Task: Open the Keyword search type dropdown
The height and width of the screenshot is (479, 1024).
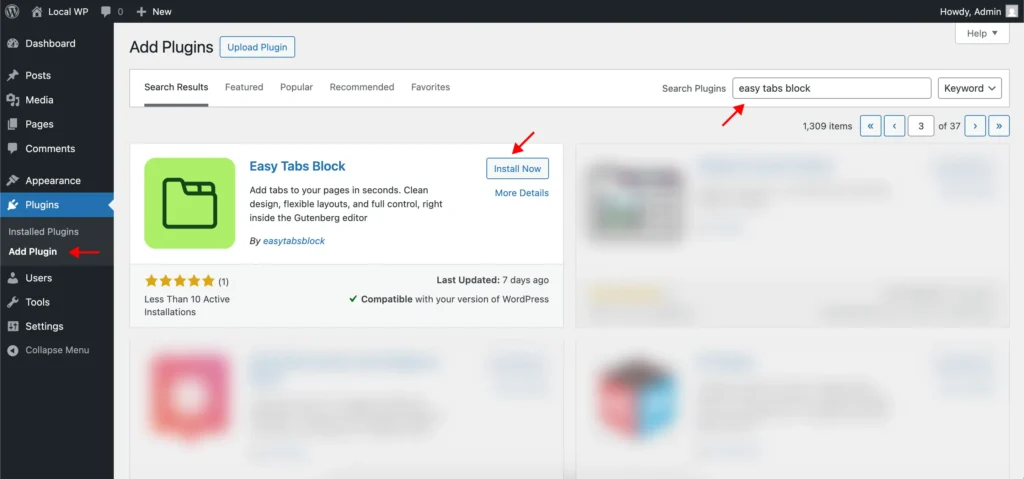Action: point(970,88)
